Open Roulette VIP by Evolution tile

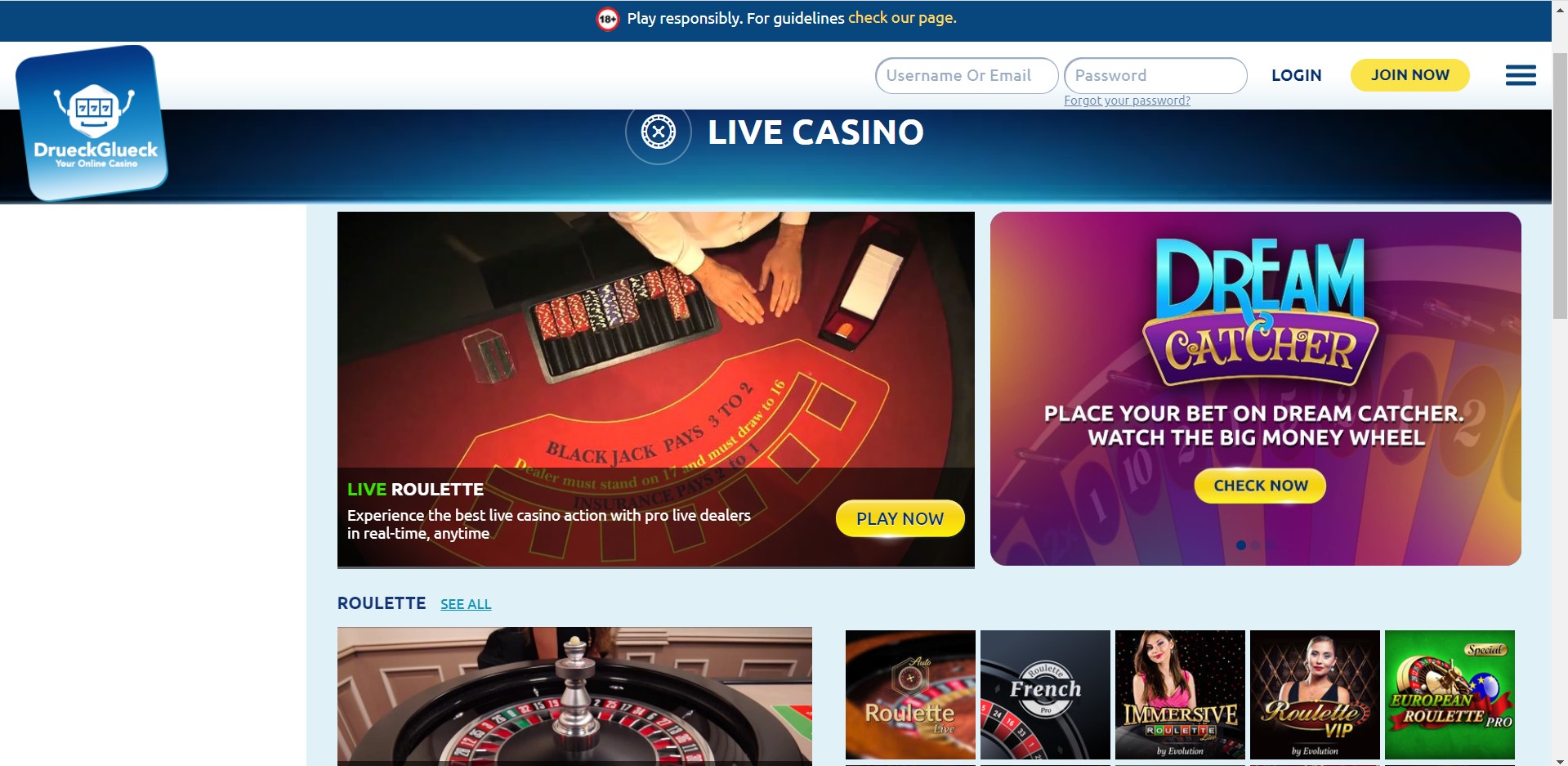[x=1315, y=695]
